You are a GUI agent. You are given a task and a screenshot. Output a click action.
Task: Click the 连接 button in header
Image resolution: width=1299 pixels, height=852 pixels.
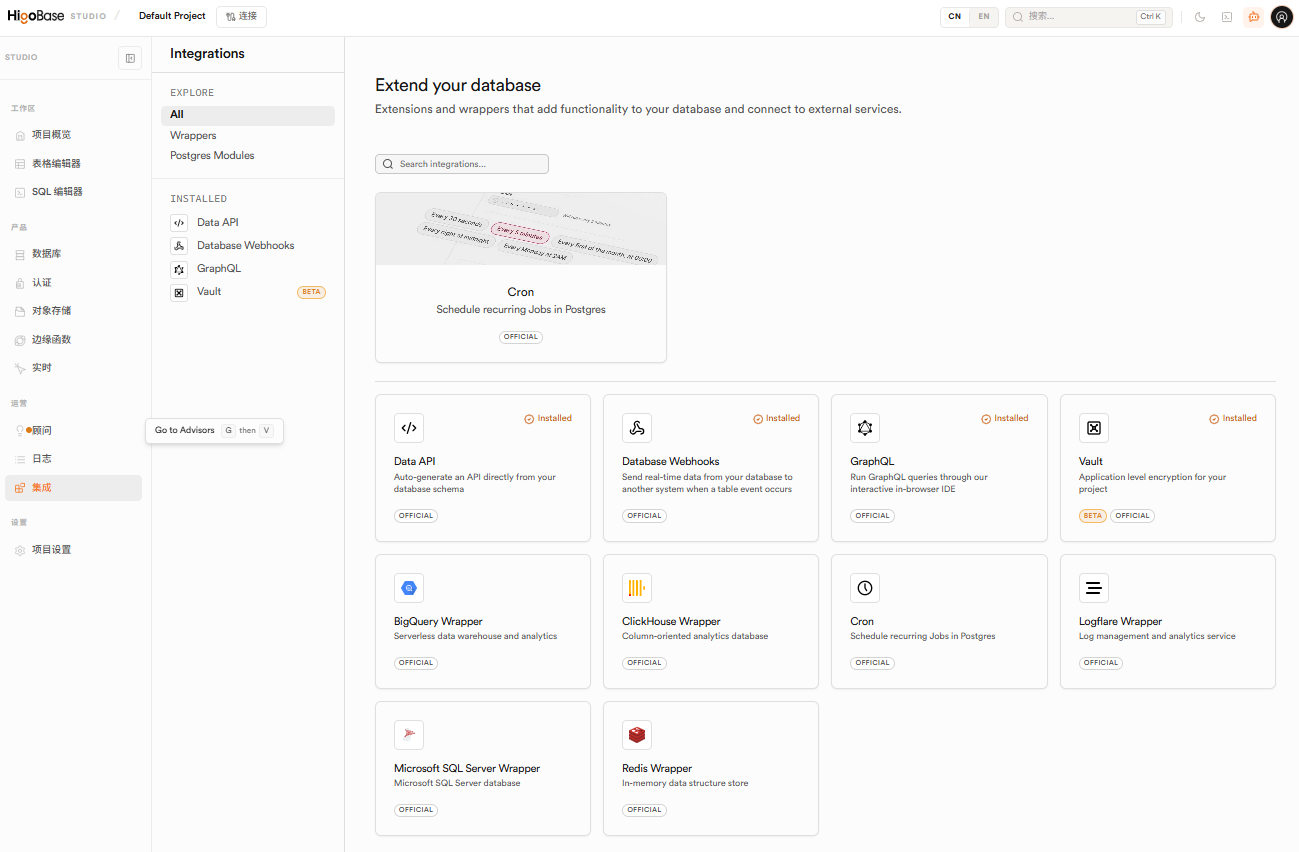click(241, 17)
